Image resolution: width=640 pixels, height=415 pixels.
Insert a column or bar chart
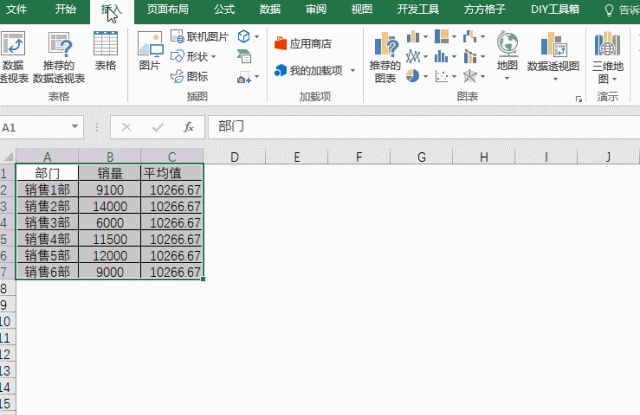[x=413, y=37]
